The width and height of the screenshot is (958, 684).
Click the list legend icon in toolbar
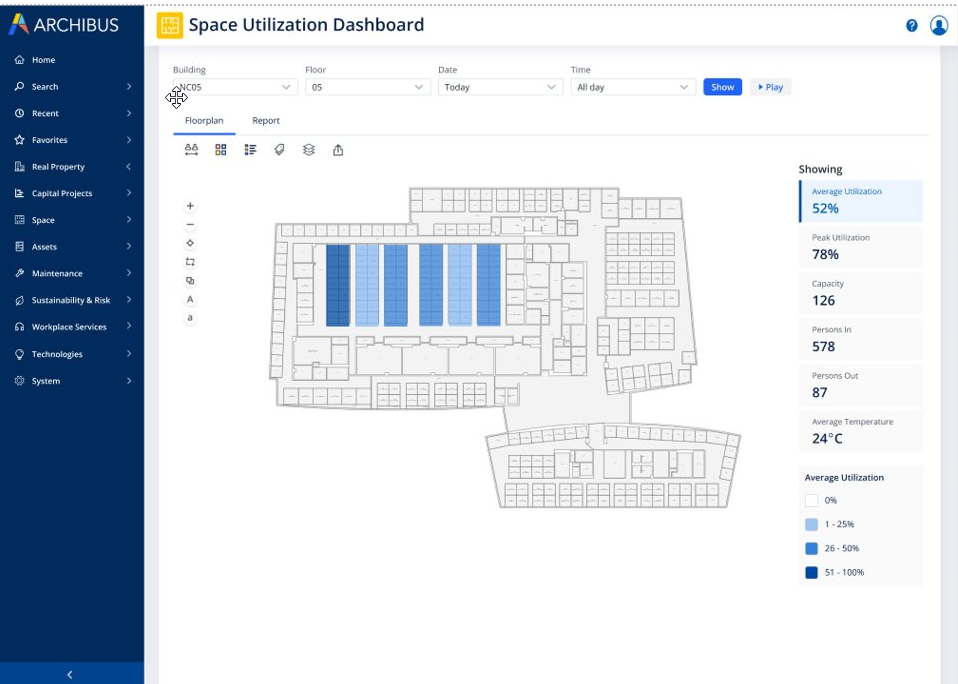pos(250,150)
